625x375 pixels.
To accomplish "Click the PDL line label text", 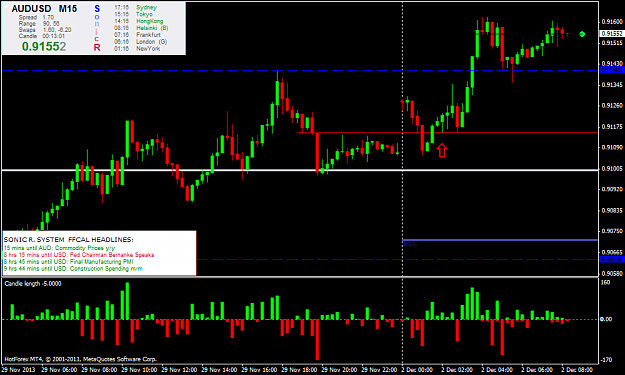I will [x=410, y=244].
